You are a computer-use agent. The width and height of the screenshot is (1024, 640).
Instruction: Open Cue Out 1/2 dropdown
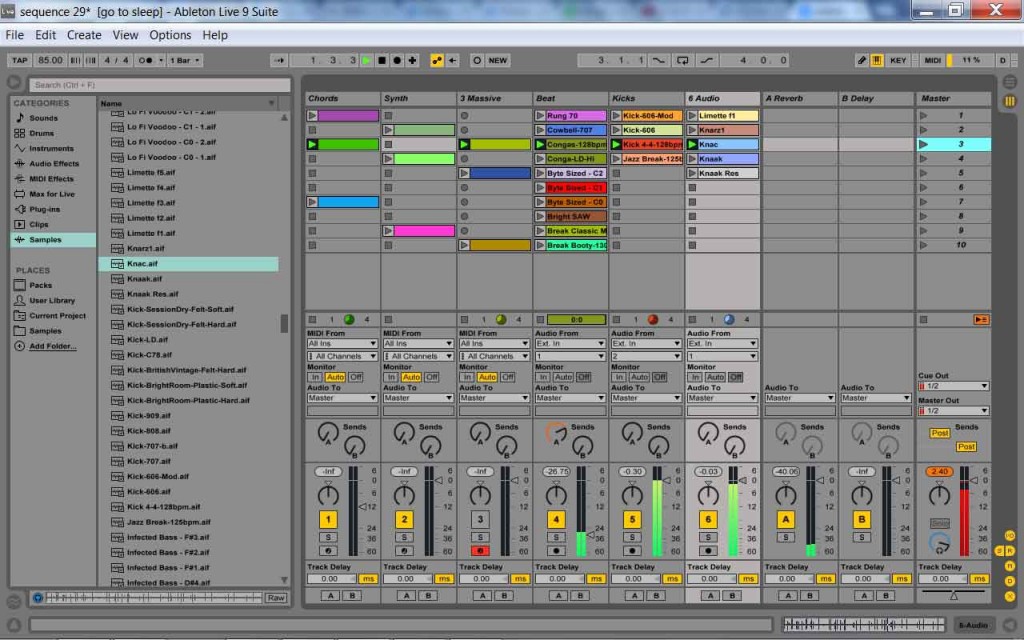click(953, 386)
